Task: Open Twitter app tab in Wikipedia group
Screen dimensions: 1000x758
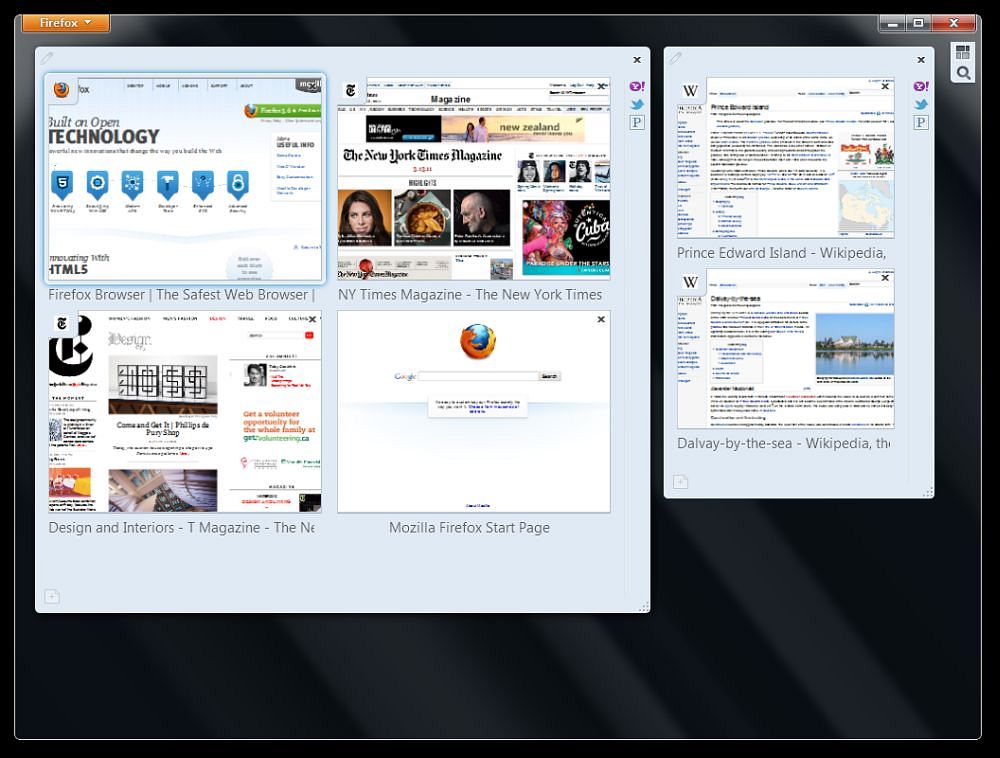Action: [920, 104]
